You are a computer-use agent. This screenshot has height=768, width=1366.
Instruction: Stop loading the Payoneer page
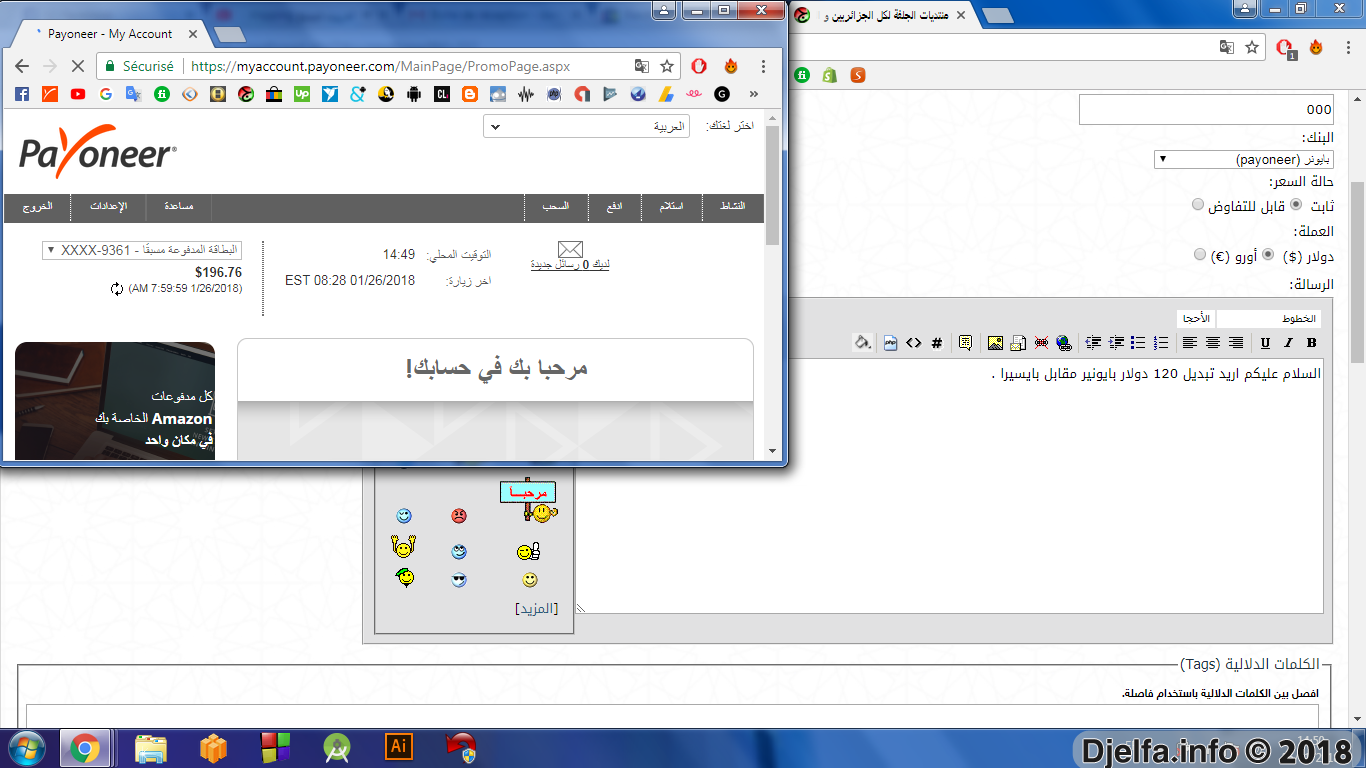coord(78,66)
